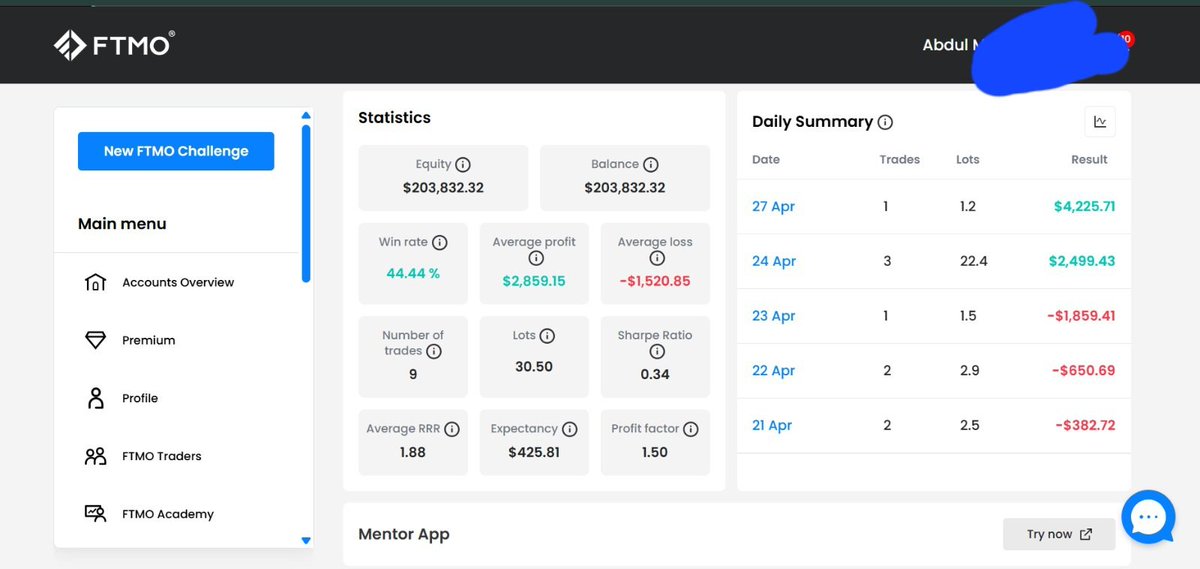Click the sidebar scroll up arrow
1200x569 pixels.
click(x=306, y=116)
